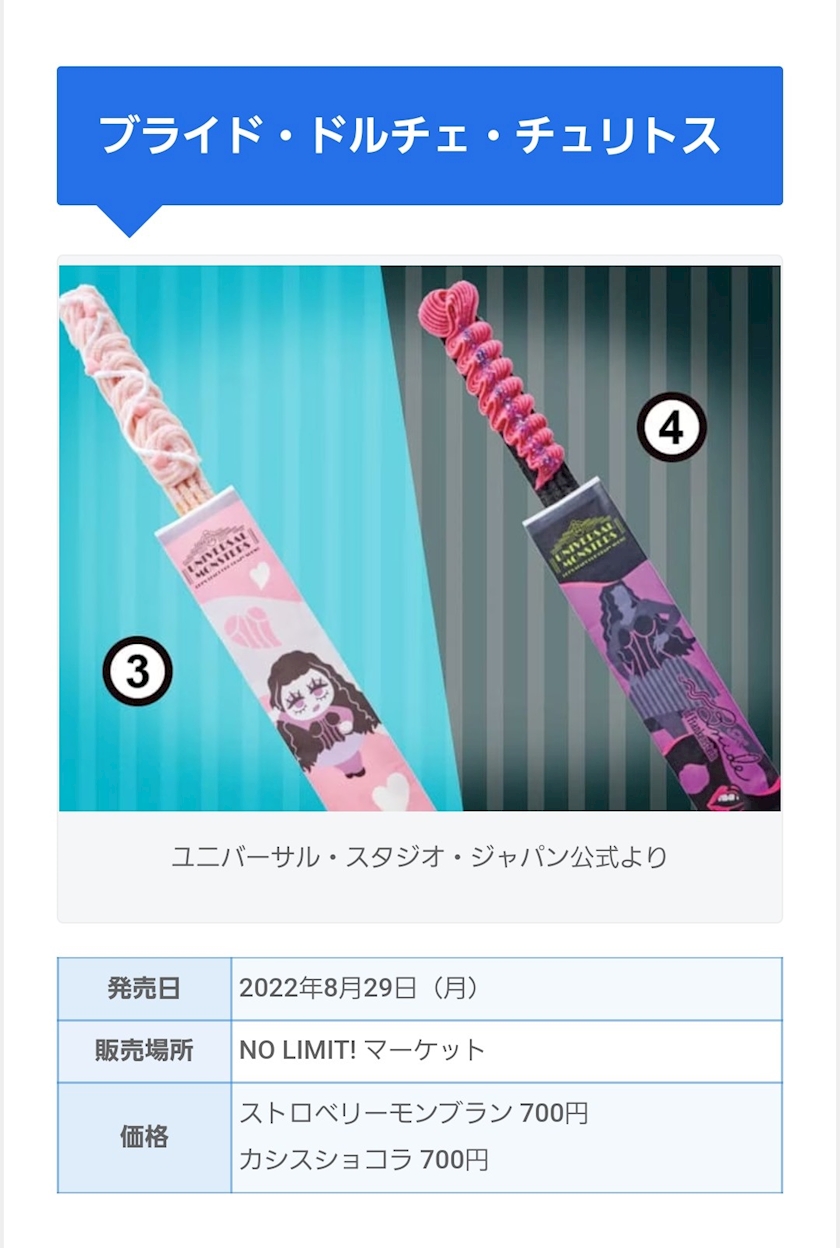Select the 販売場所 table header cell
840x1248 pixels.
pyautogui.click(x=144, y=1051)
